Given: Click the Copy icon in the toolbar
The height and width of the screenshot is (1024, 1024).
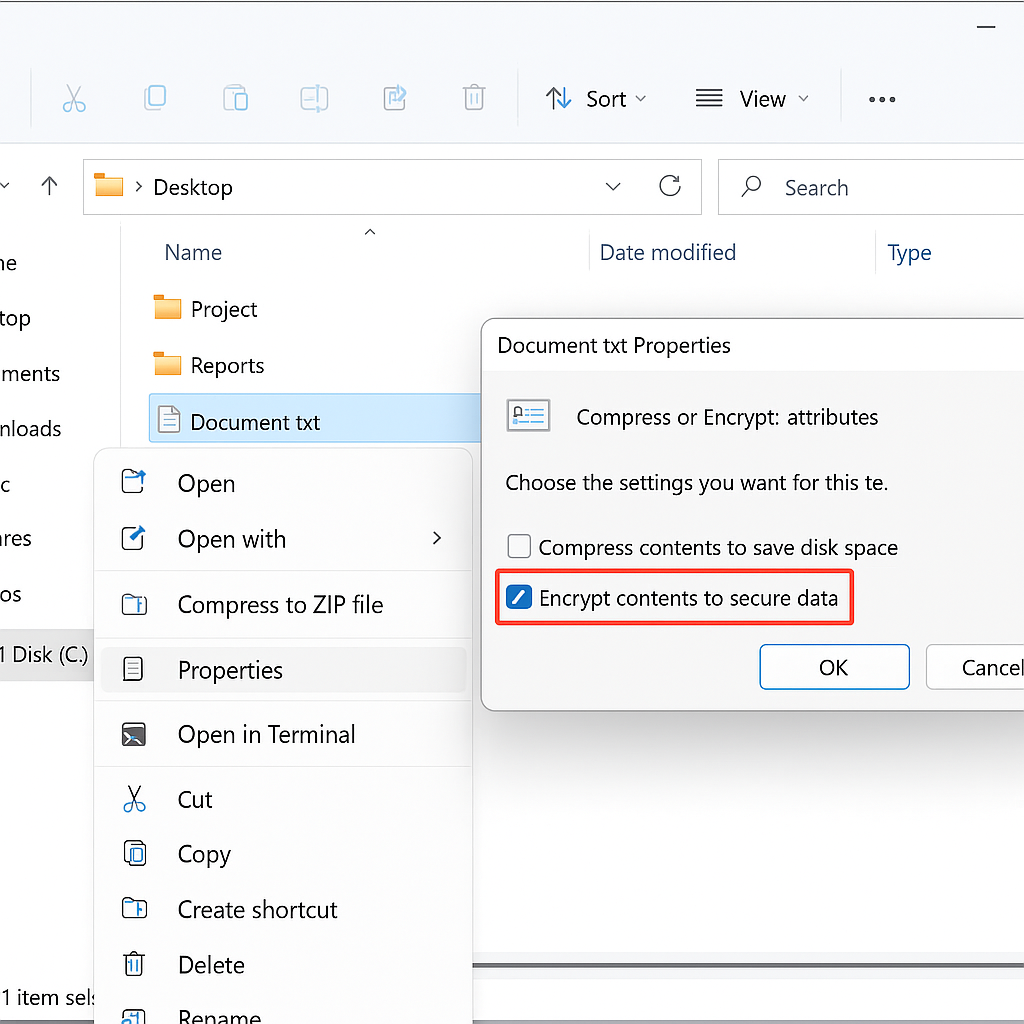Looking at the screenshot, I should point(155,98).
